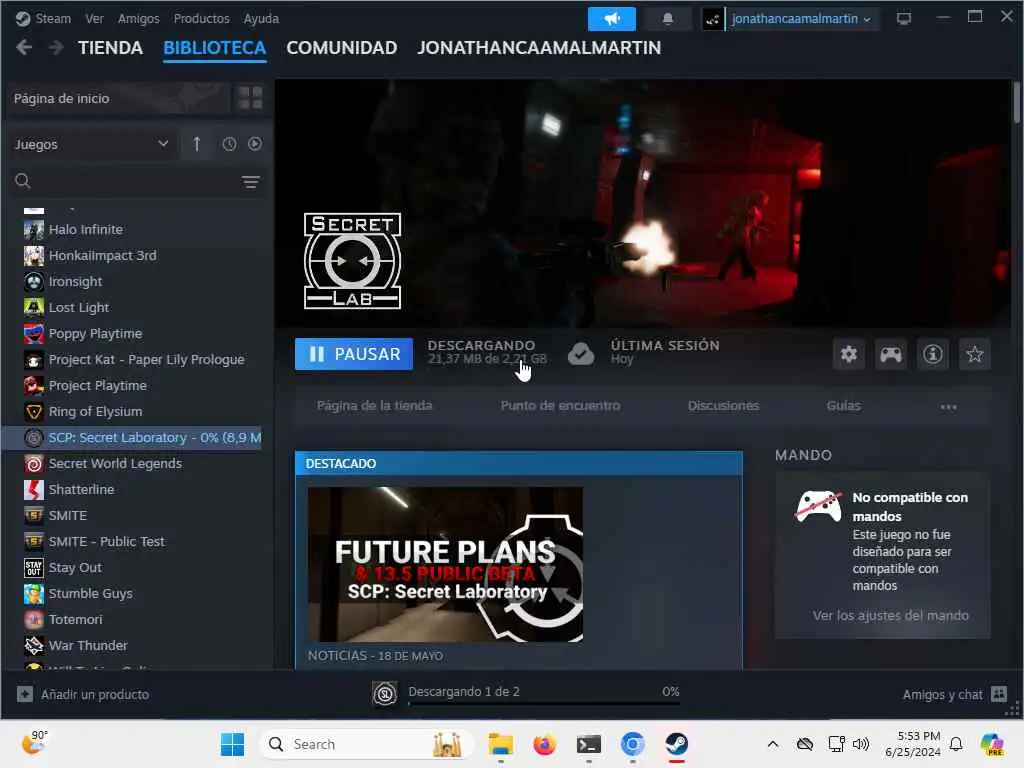Open game settings gear icon
Image resolution: width=1024 pixels, height=768 pixels.
849,354
